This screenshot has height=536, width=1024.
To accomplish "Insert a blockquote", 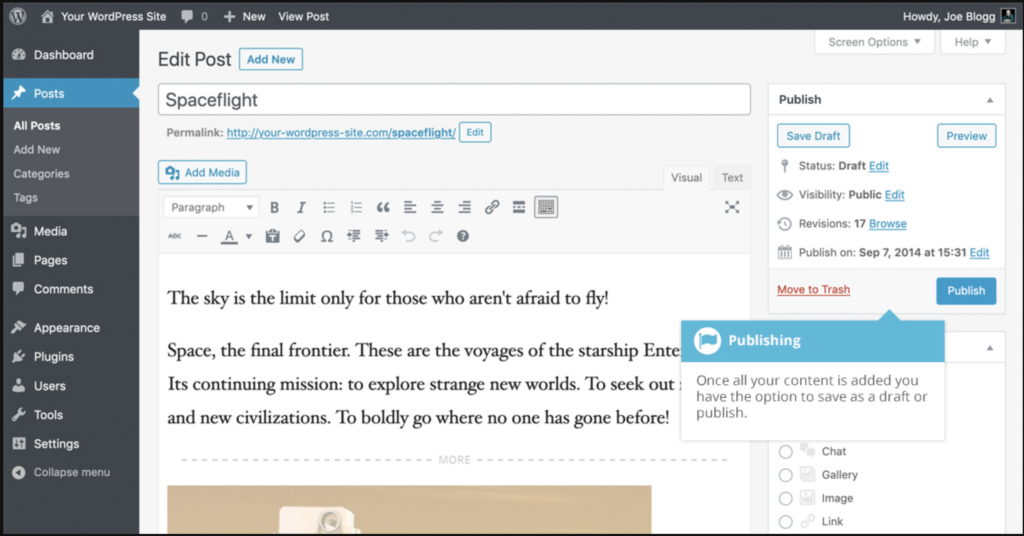I will [x=383, y=207].
